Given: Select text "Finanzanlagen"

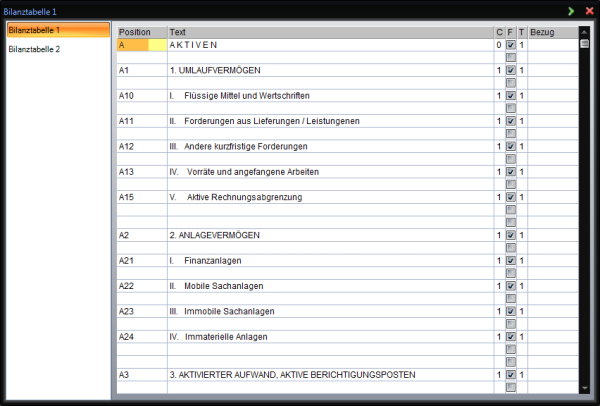Looking at the screenshot, I should [x=213, y=261].
